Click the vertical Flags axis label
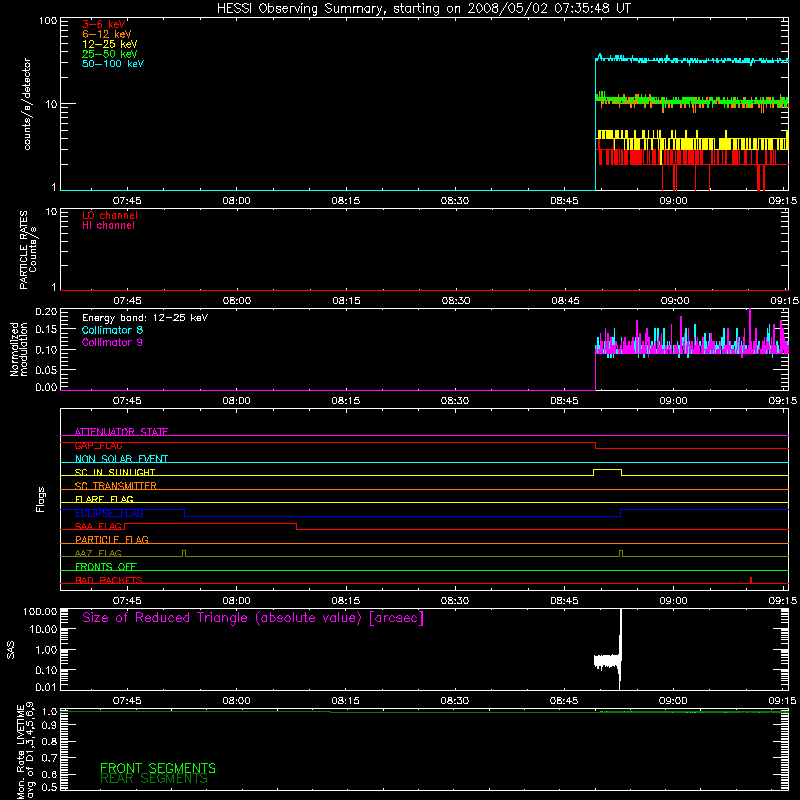 [40, 499]
